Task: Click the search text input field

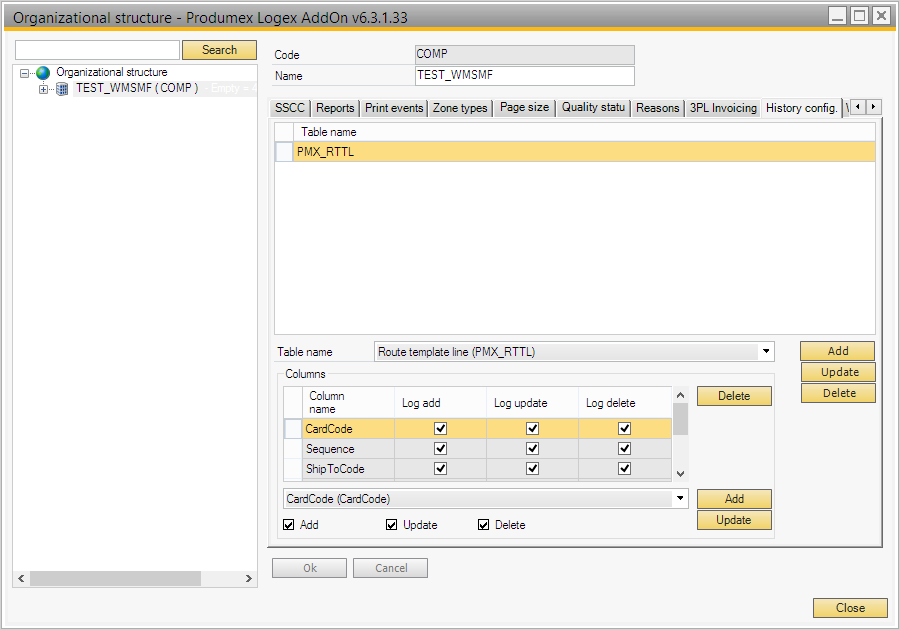Action: pos(97,50)
